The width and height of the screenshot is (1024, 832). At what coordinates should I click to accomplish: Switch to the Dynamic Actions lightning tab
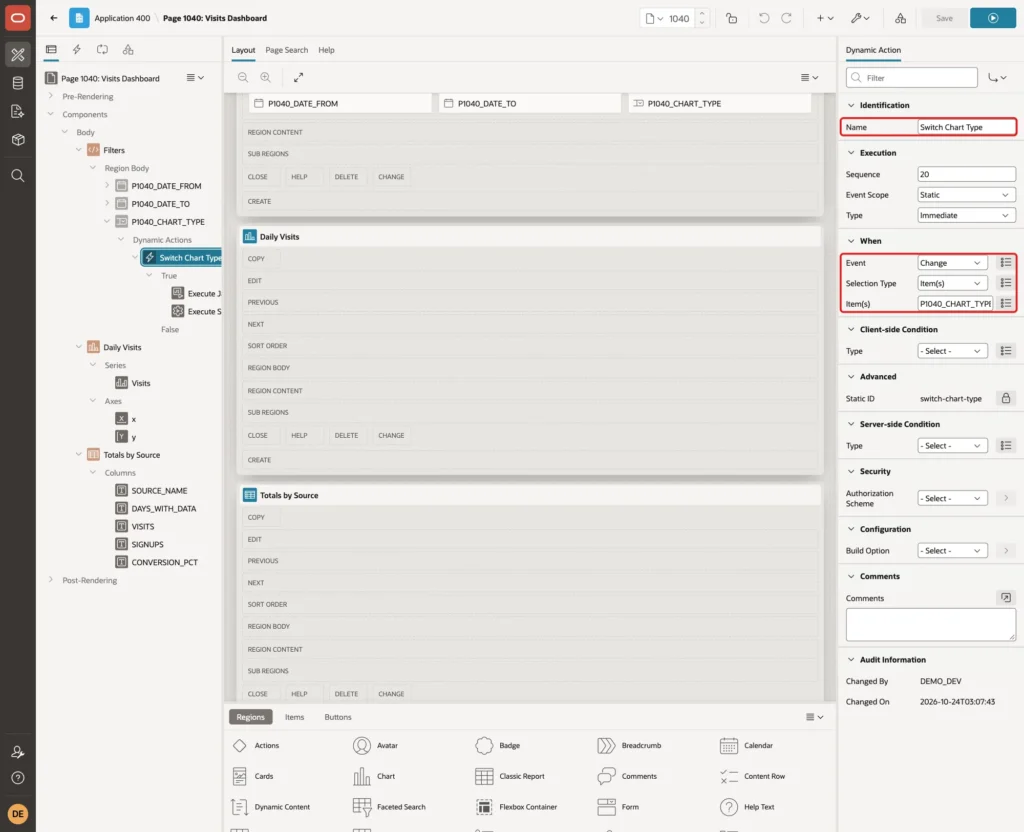[x=76, y=50]
